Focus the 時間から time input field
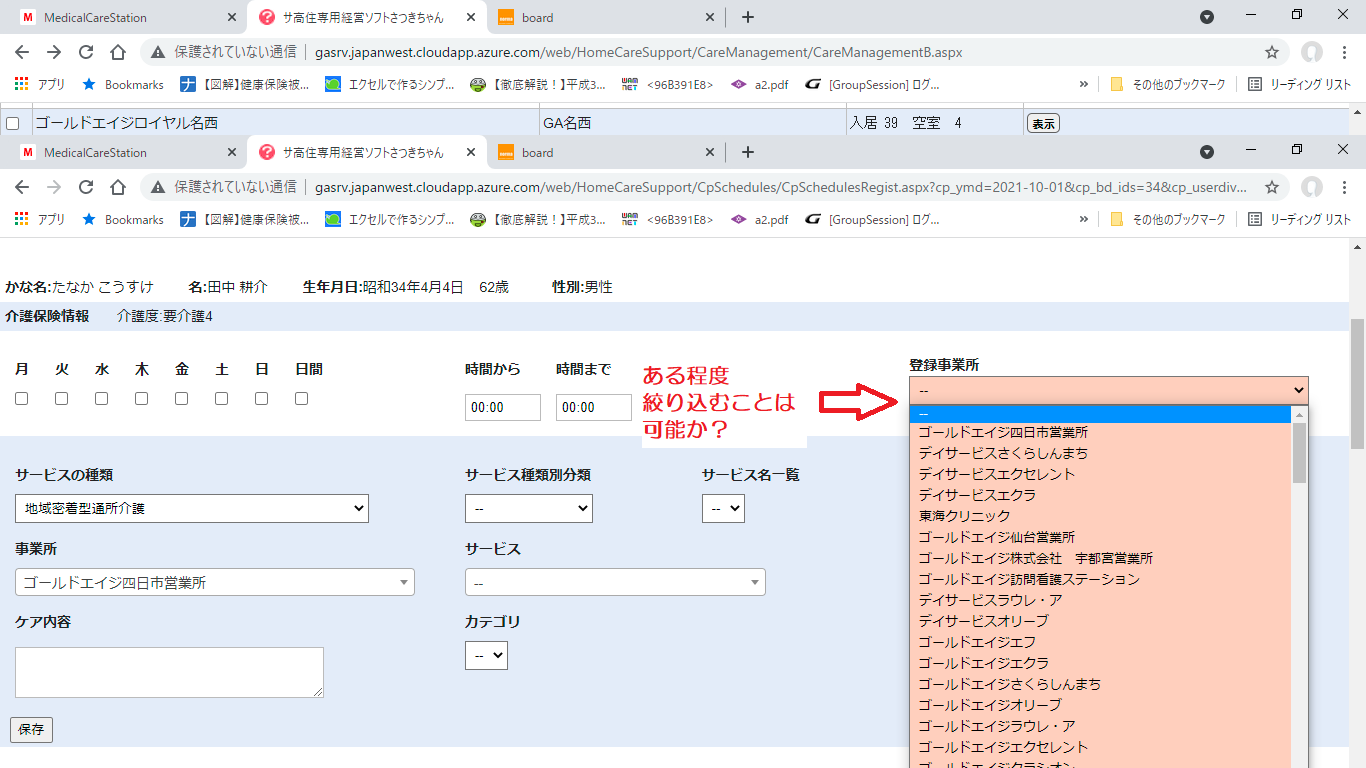 502,408
